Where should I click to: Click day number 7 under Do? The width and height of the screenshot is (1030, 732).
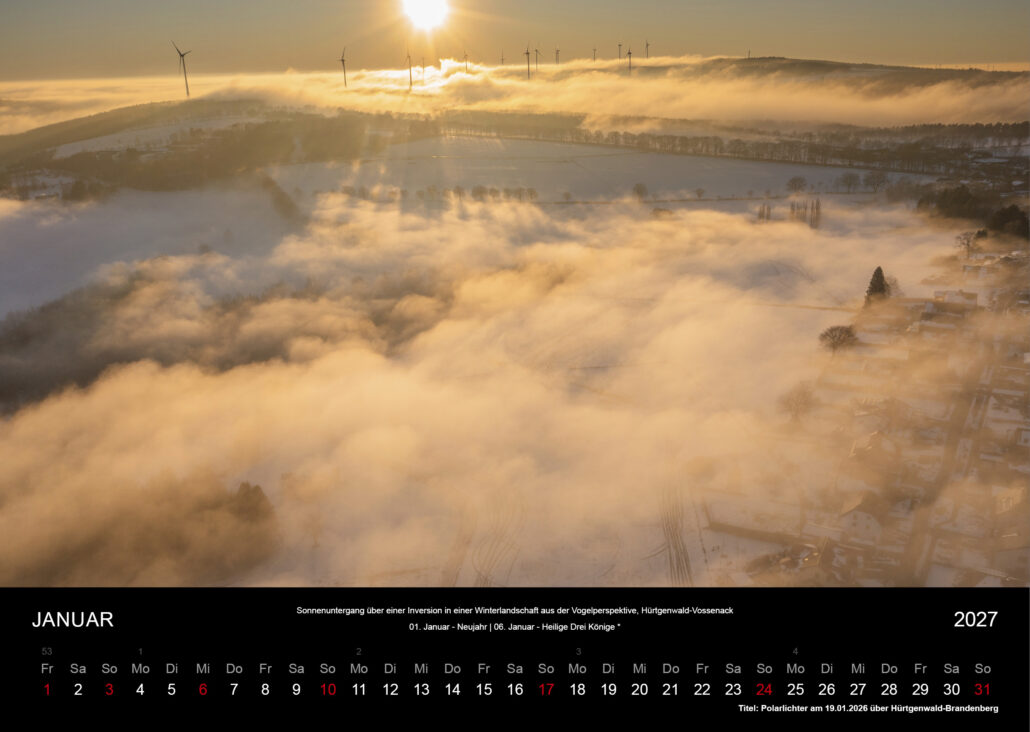[x=234, y=689]
